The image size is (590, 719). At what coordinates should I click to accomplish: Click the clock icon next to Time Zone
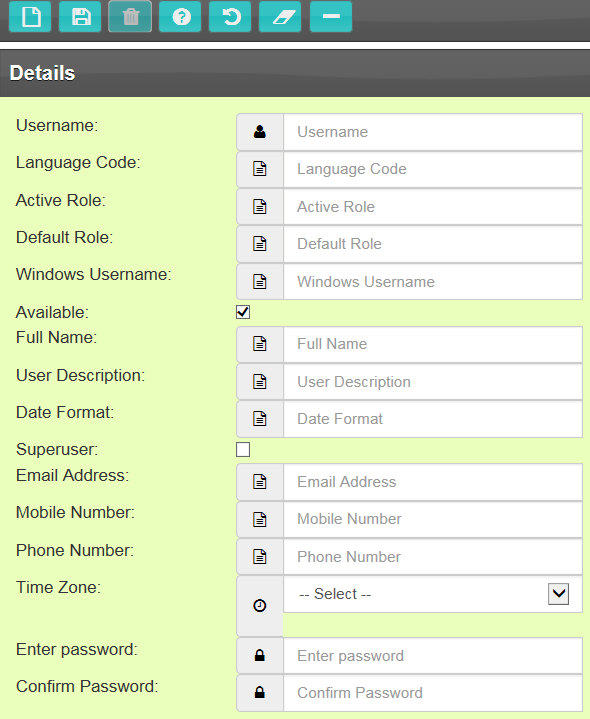pos(260,606)
